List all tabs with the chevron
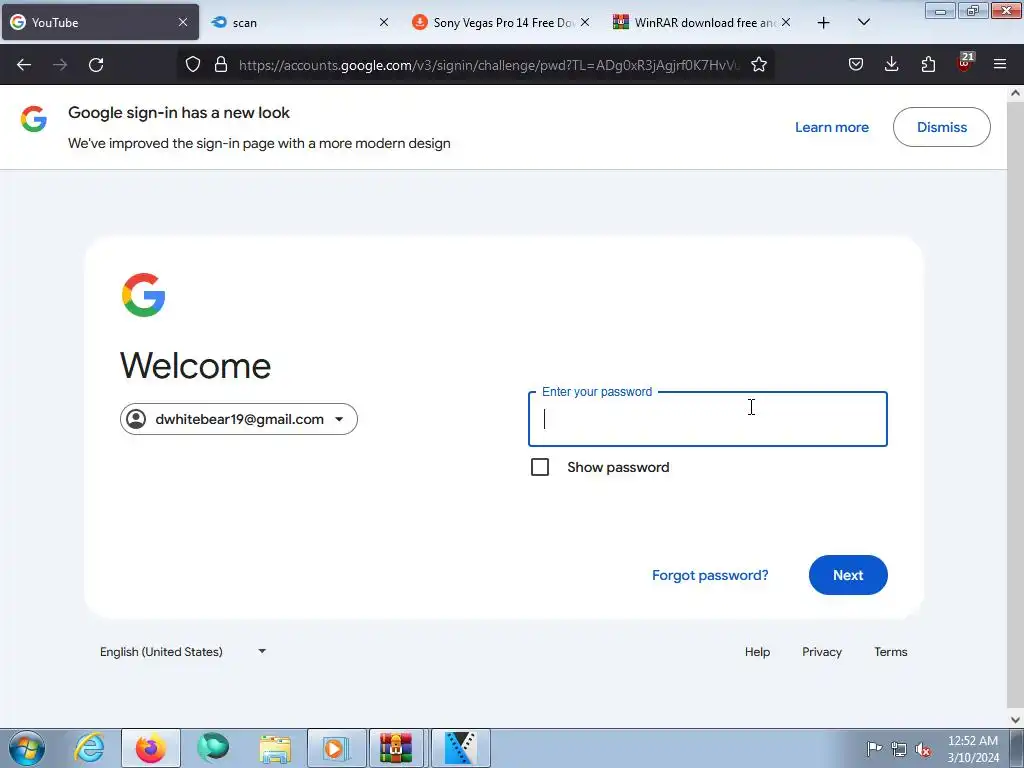This screenshot has width=1024, height=768. [x=863, y=22]
